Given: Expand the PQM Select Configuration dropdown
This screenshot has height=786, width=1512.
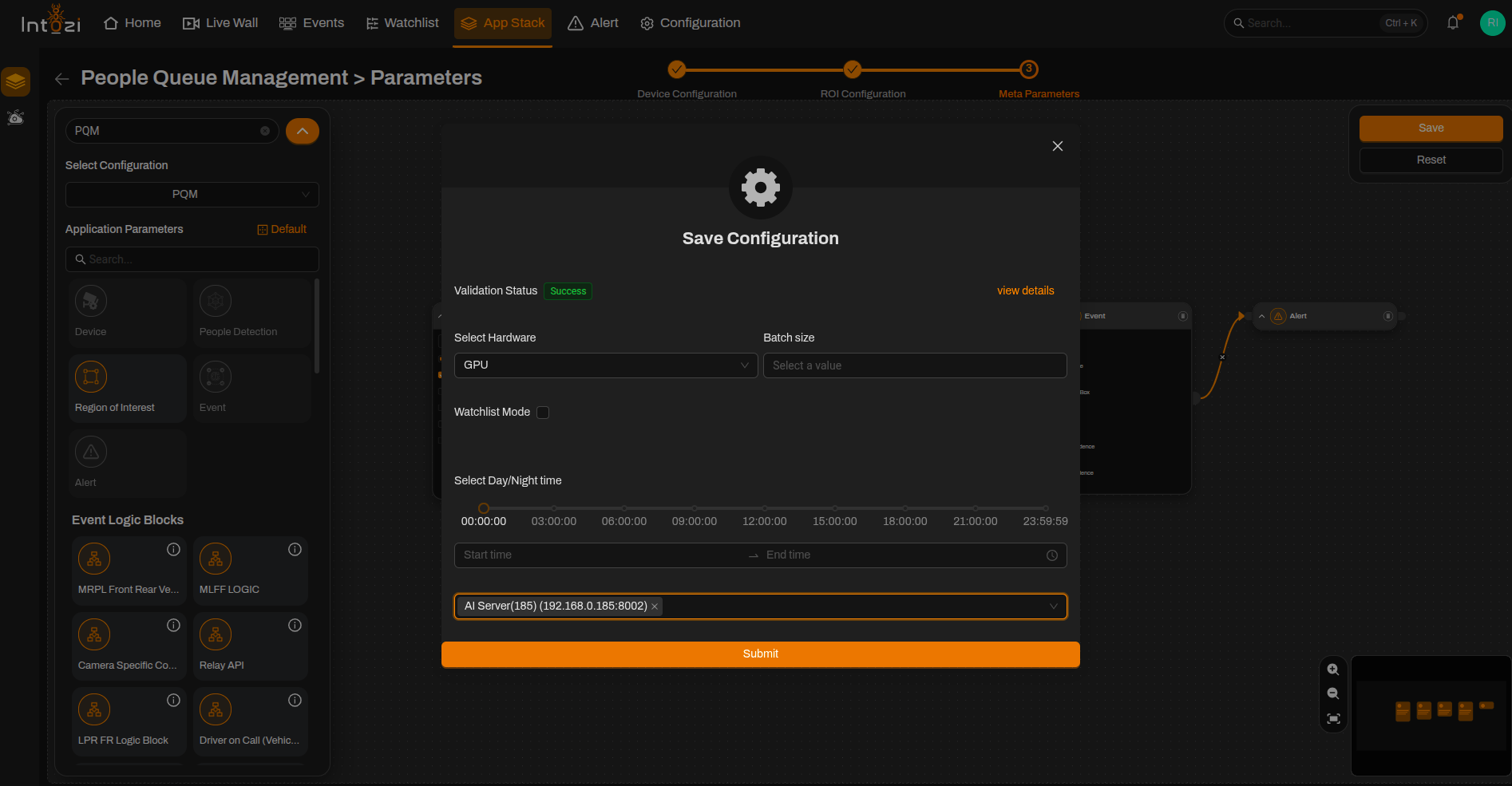Looking at the screenshot, I should point(192,195).
